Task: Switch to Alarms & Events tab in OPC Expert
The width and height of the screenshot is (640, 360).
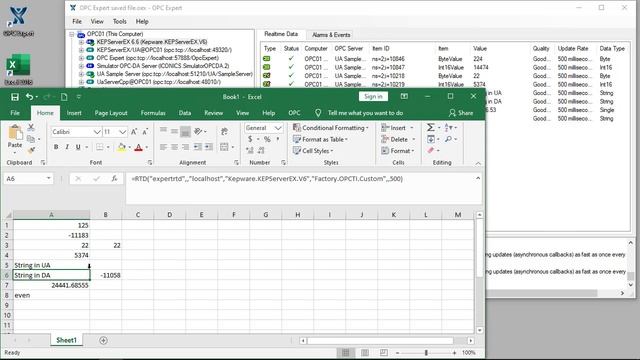Action: (331, 35)
